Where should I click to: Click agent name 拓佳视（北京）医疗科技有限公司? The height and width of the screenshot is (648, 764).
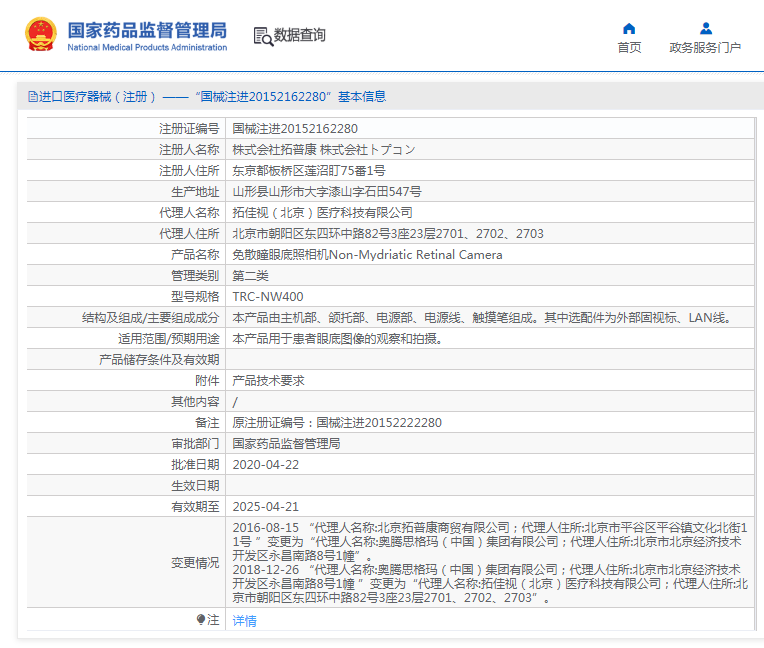[322, 213]
